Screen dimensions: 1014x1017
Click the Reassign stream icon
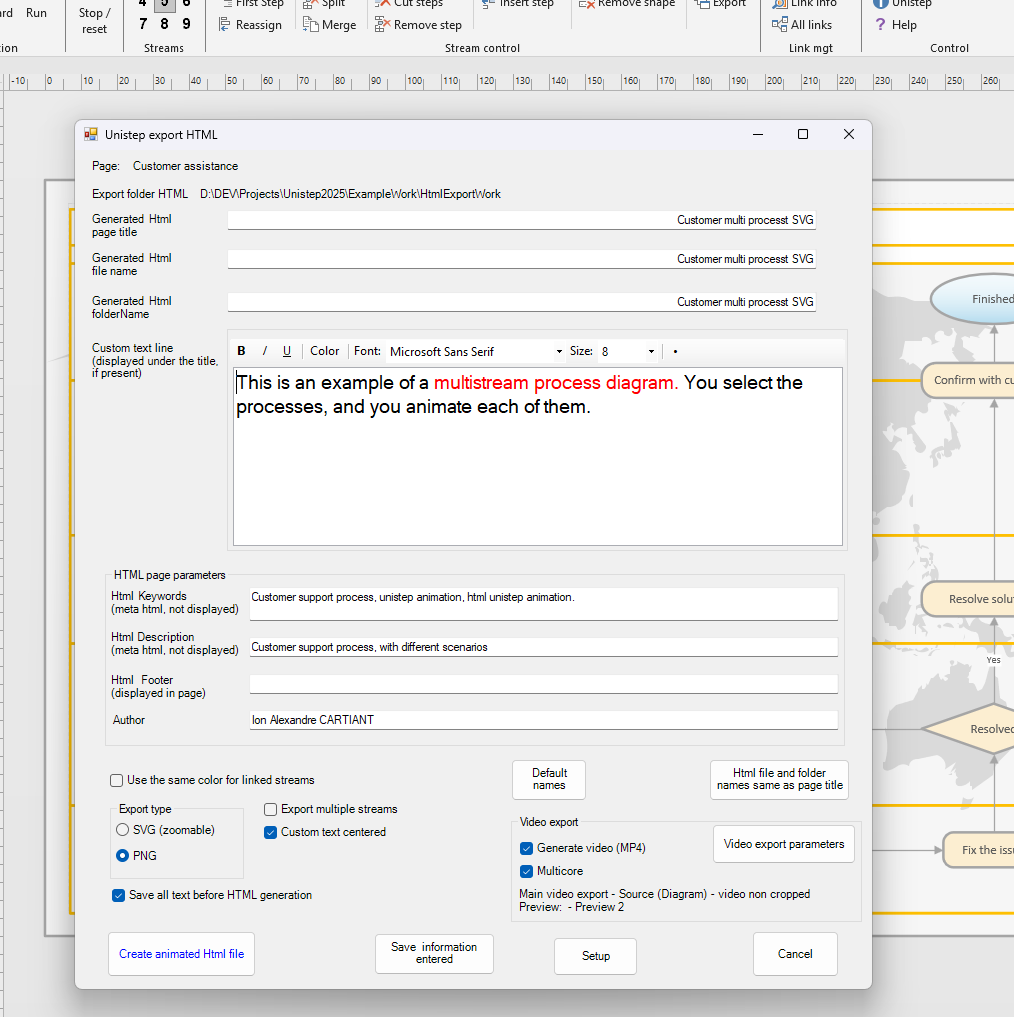tap(225, 25)
